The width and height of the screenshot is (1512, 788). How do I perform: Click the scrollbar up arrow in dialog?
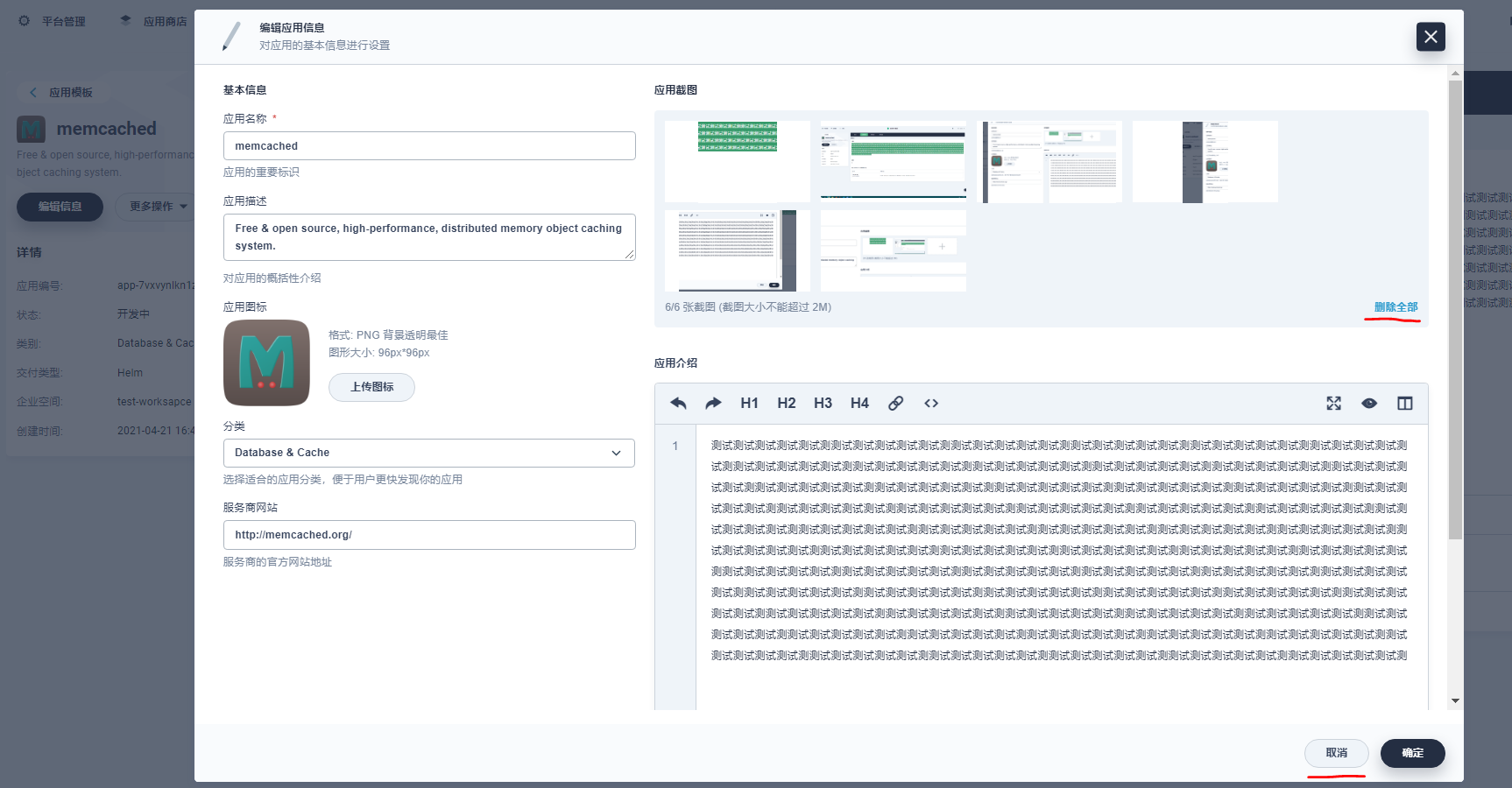[x=1455, y=74]
